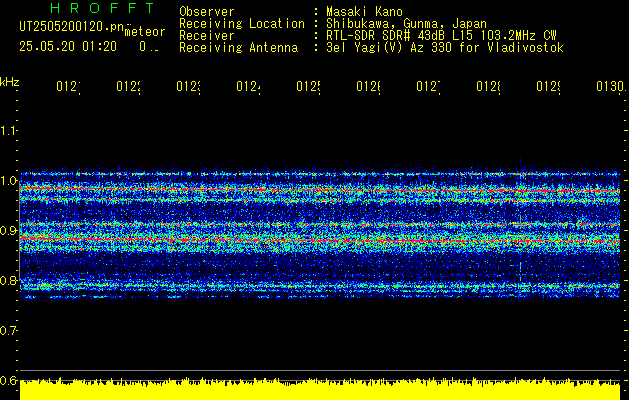Click the 0125 time marker
This screenshot has width=629, height=400.
pos(308,87)
